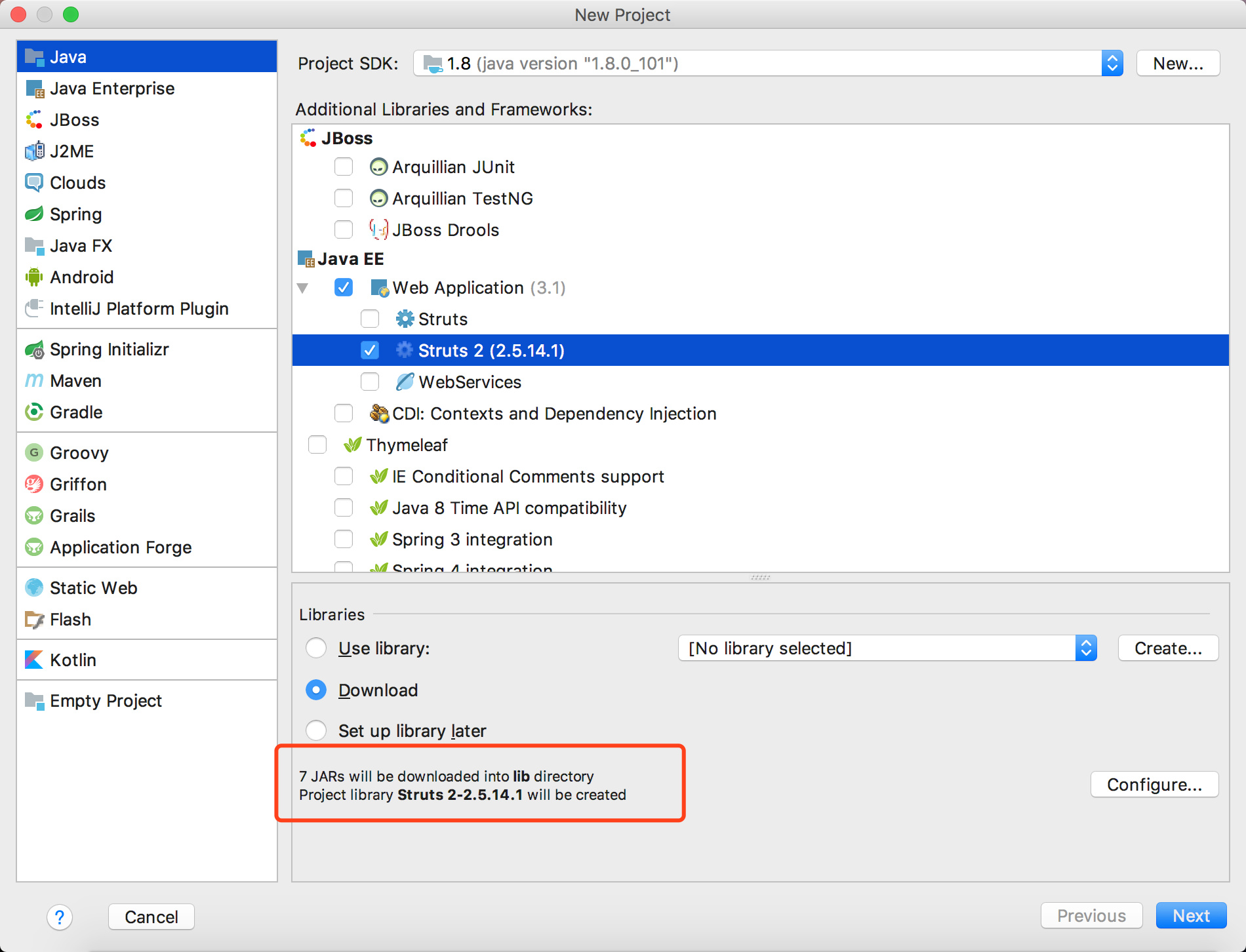Select Empty Project type
The height and width of the screenshot is (952, 1246).
click(147, 701)
